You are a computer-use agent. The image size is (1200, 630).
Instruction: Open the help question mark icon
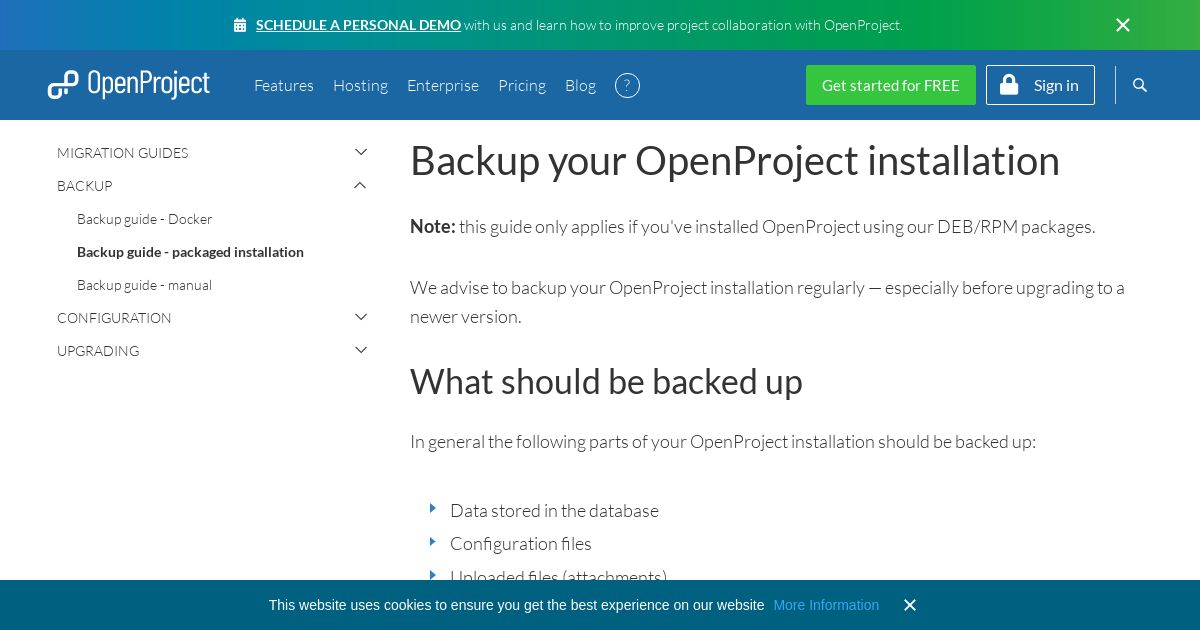pyautogui.click(x=627, y=85)
